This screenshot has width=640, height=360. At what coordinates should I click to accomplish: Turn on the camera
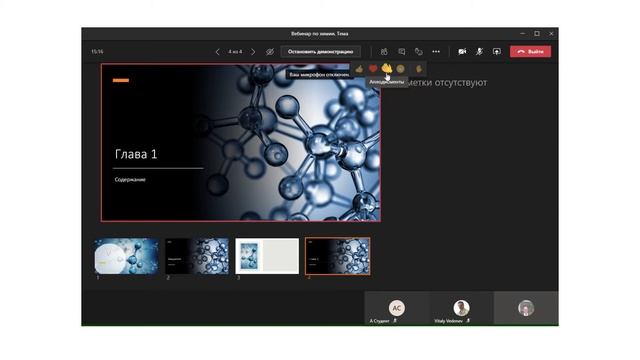click(462, 52)
